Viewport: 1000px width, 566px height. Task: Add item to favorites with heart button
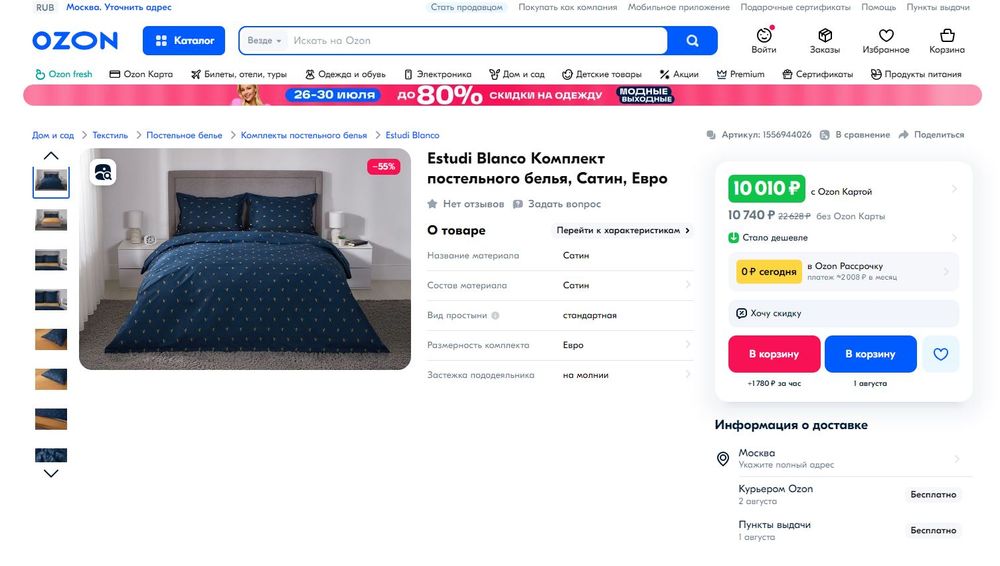[x=941, y=354]
